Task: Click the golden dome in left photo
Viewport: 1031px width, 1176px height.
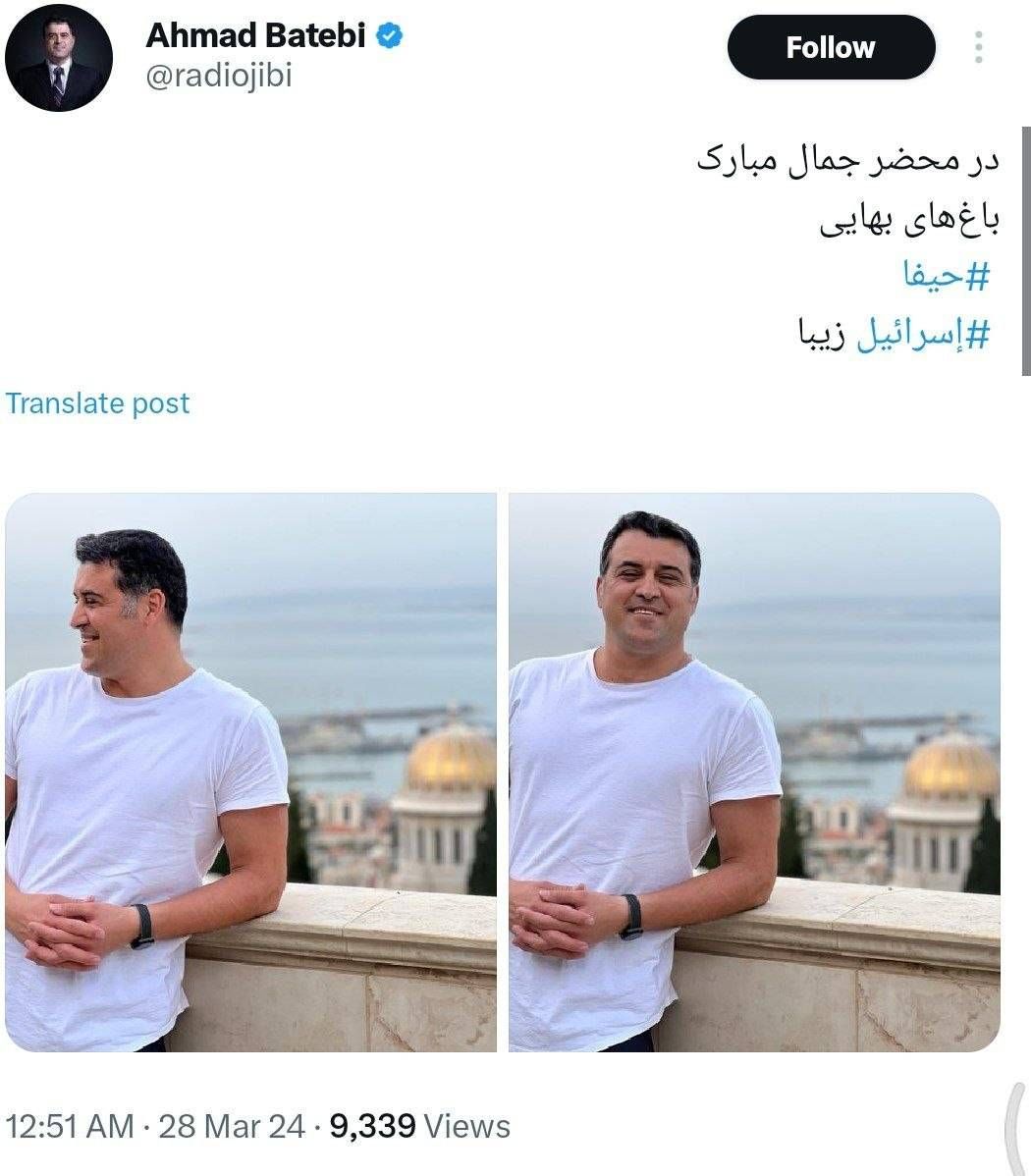Action: [450, 758]
